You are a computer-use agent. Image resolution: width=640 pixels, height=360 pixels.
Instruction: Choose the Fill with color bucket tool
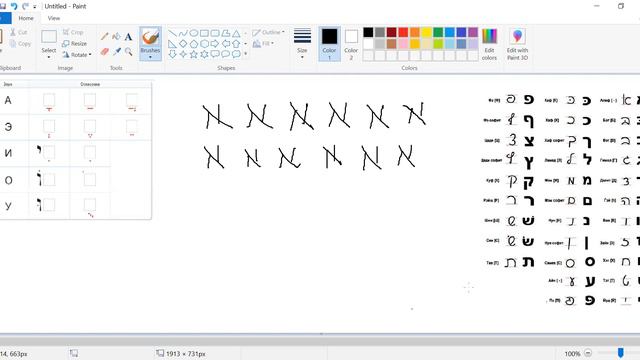[116, 37]
